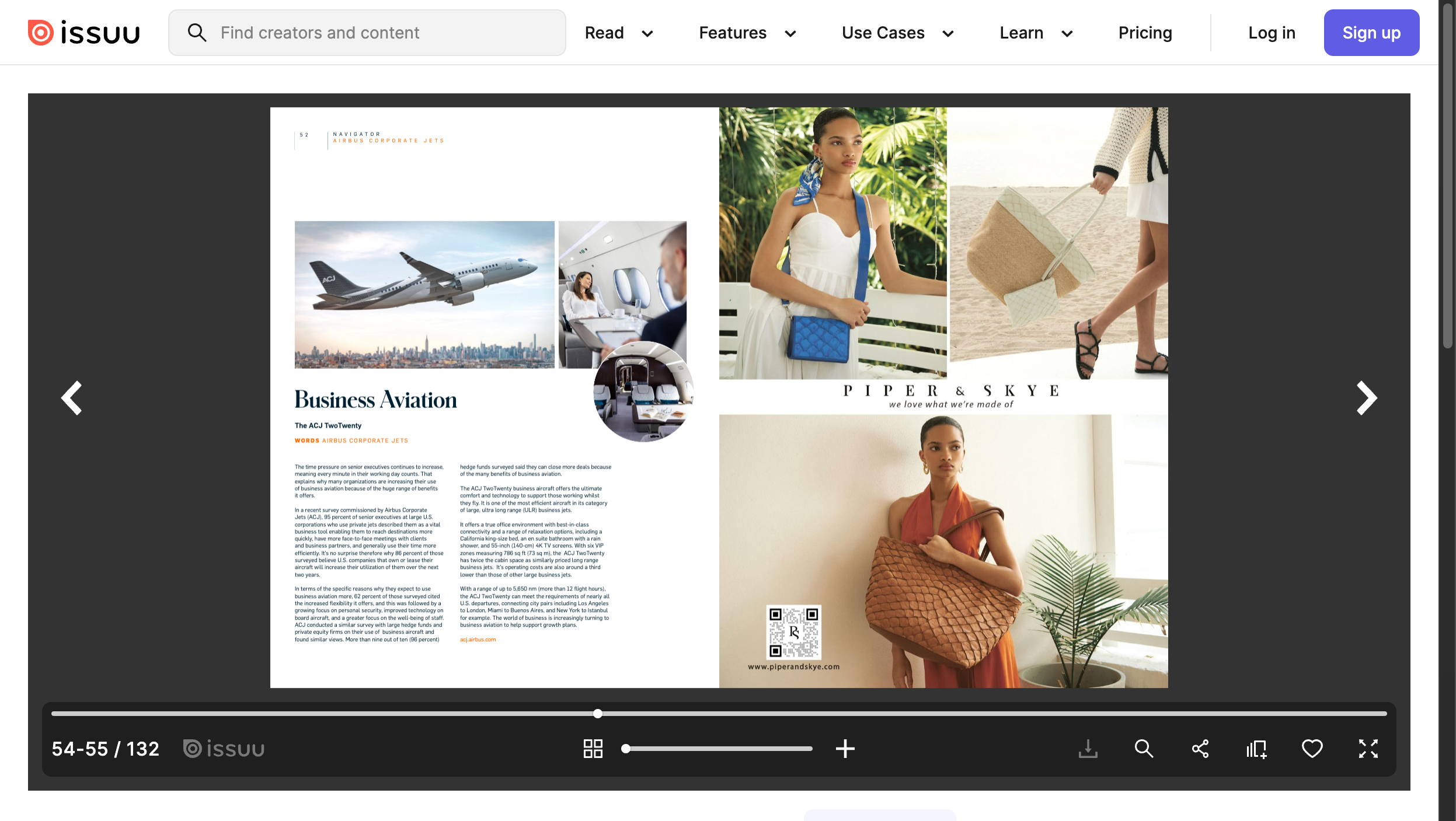Click the QR code on the ad
The width and height of the screenshot is (1456, 821).
[x=793, y=633]
